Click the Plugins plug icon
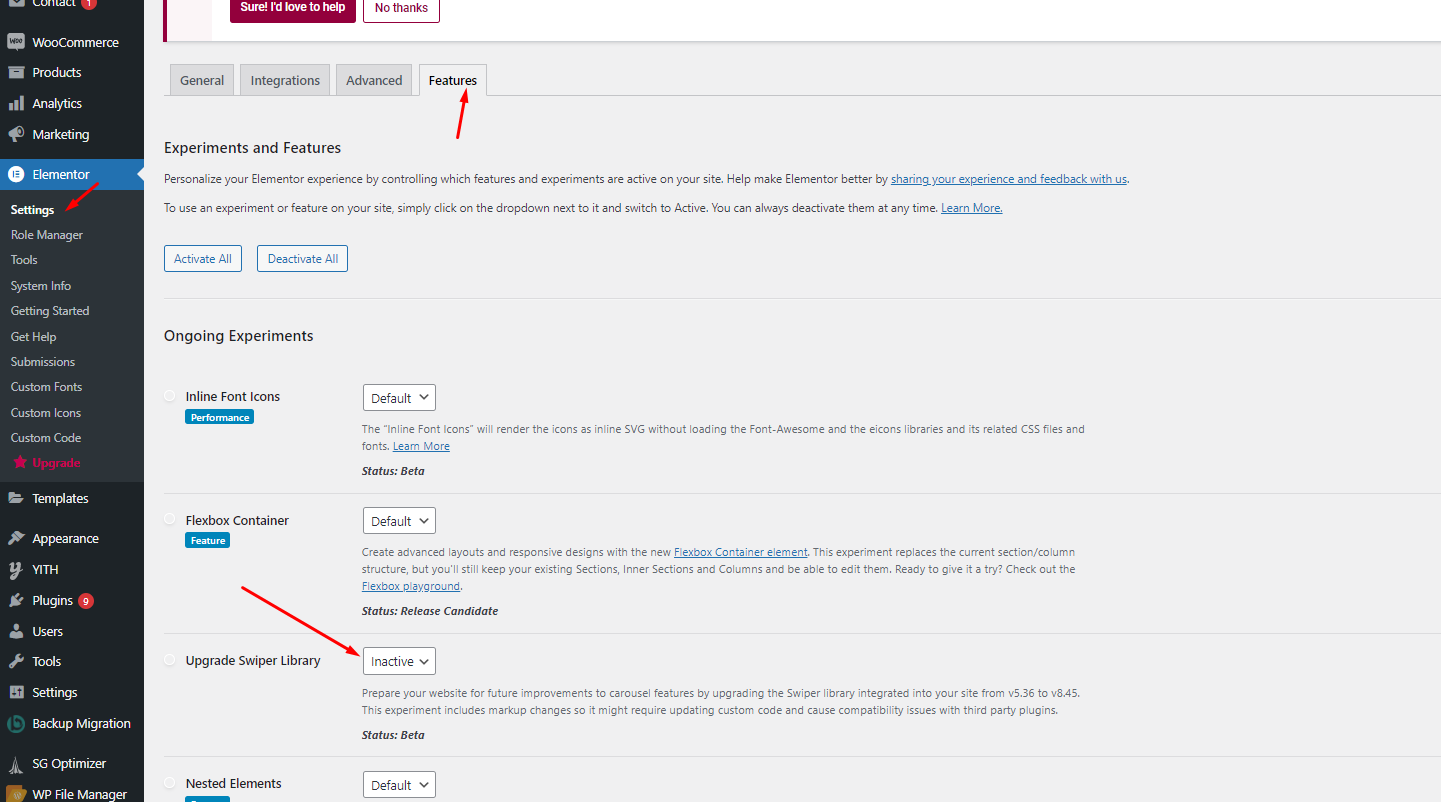This screenshot has width=1441, height=802. (x=16, y=600)
